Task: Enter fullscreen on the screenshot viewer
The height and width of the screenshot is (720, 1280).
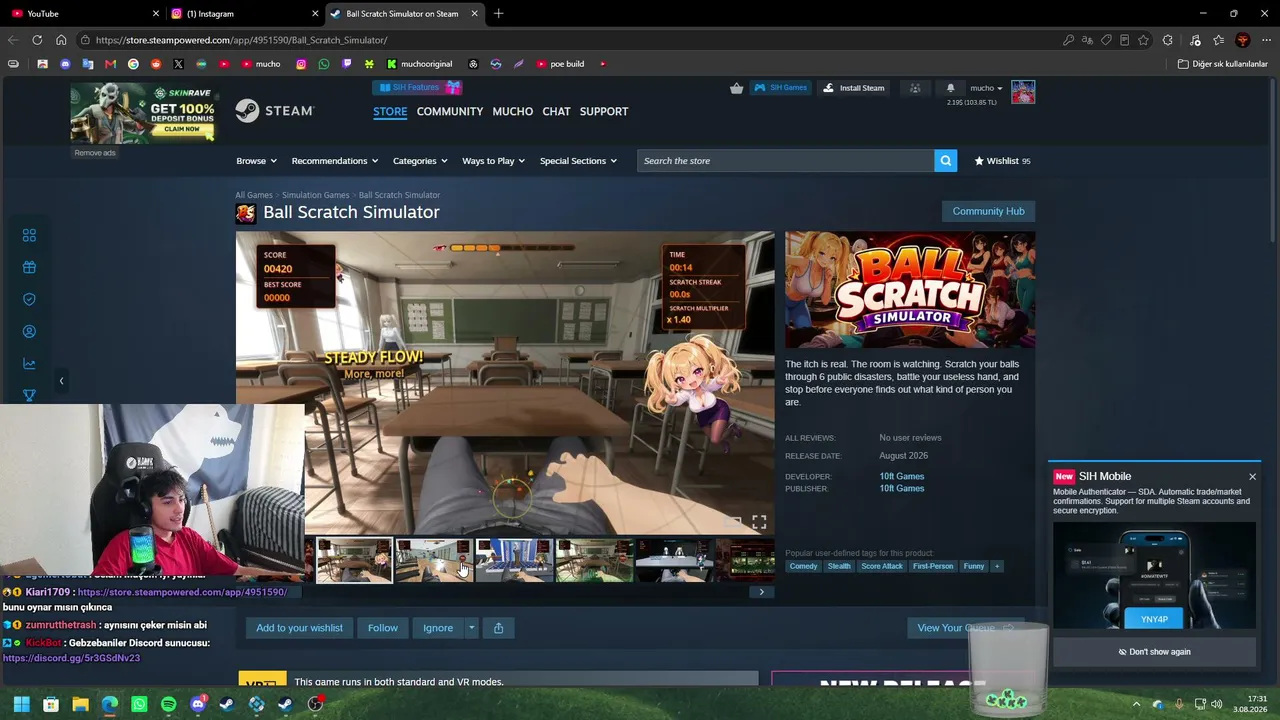Action: (759, 522)
